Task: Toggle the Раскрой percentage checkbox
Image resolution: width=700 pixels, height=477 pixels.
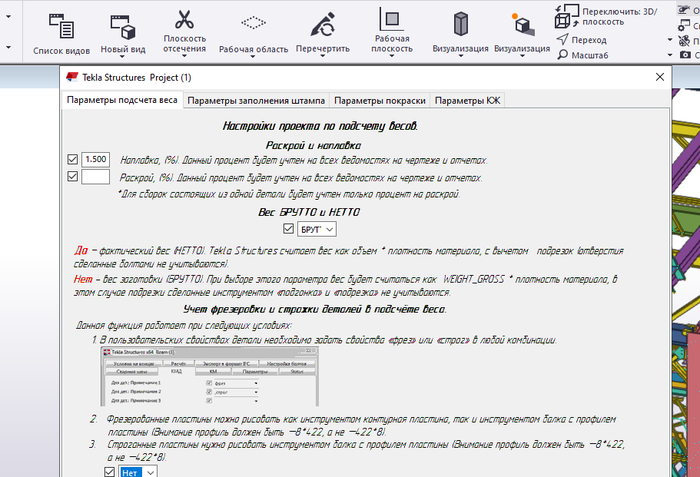Action: click(x=72, y=176)
